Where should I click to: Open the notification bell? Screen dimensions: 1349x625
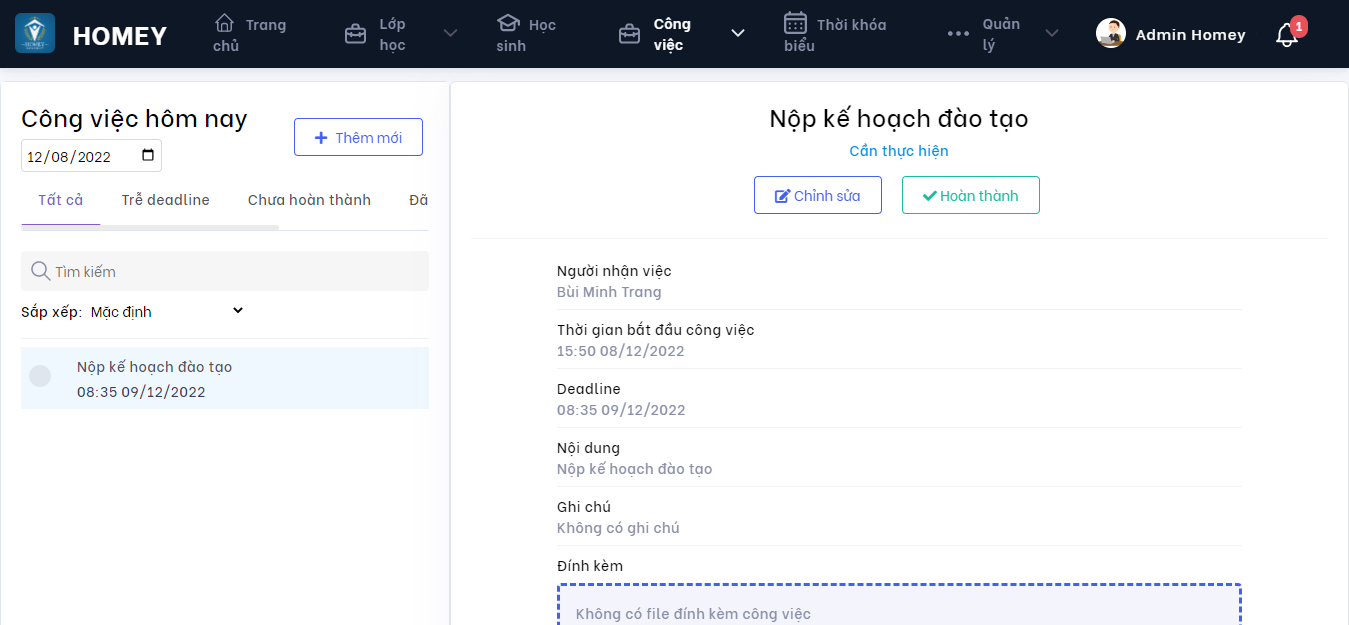[x=1286, y=35]
